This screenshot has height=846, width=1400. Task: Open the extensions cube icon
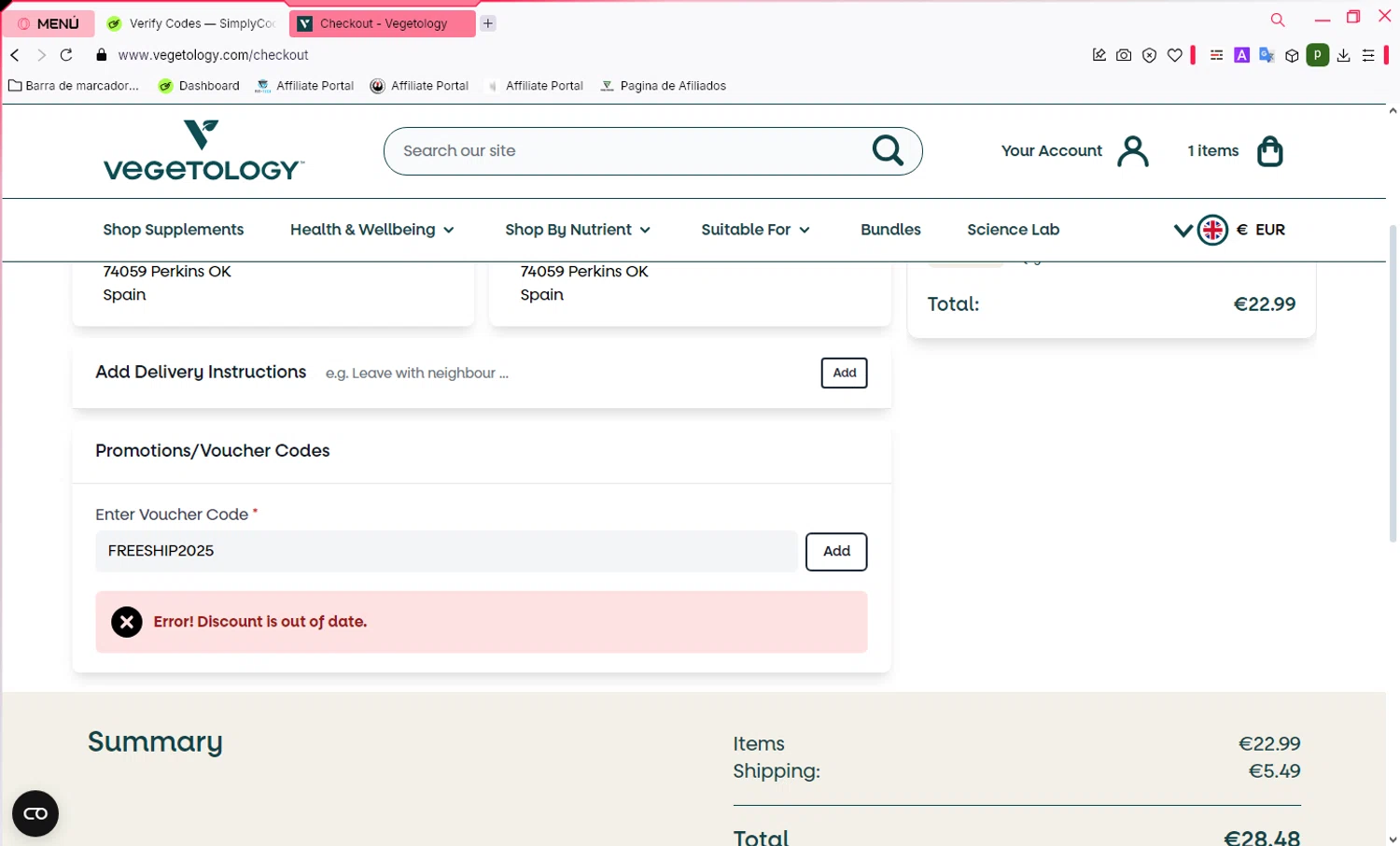click(x=1292, y=55)
